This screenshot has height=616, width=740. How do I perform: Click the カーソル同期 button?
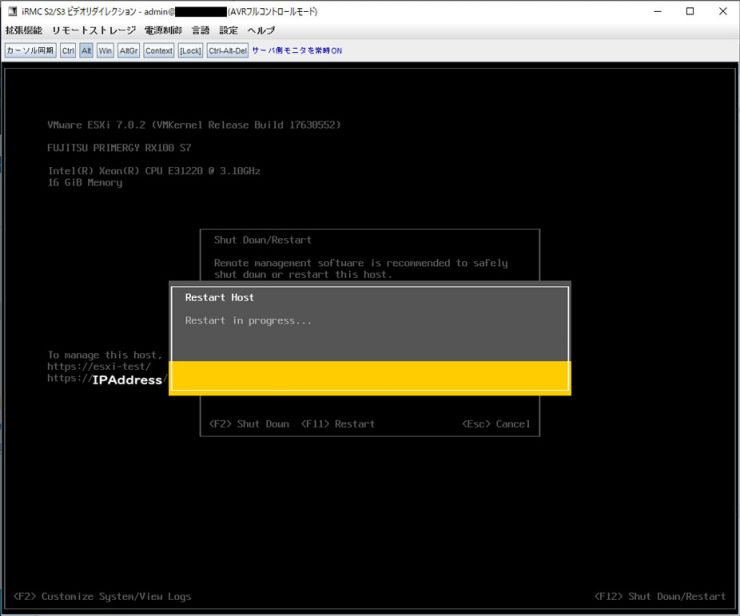[x=31, y=51]
